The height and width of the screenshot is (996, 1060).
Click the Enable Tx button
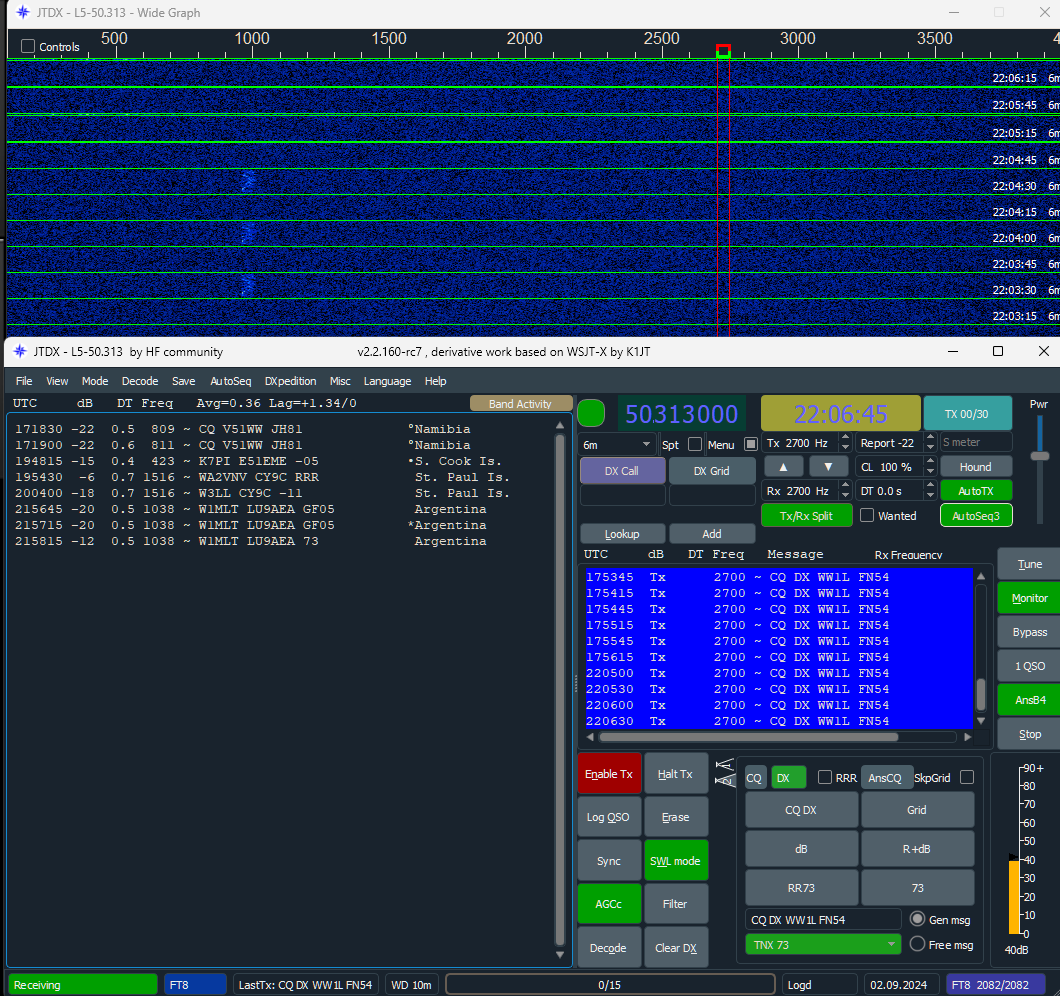click(609, 774)
